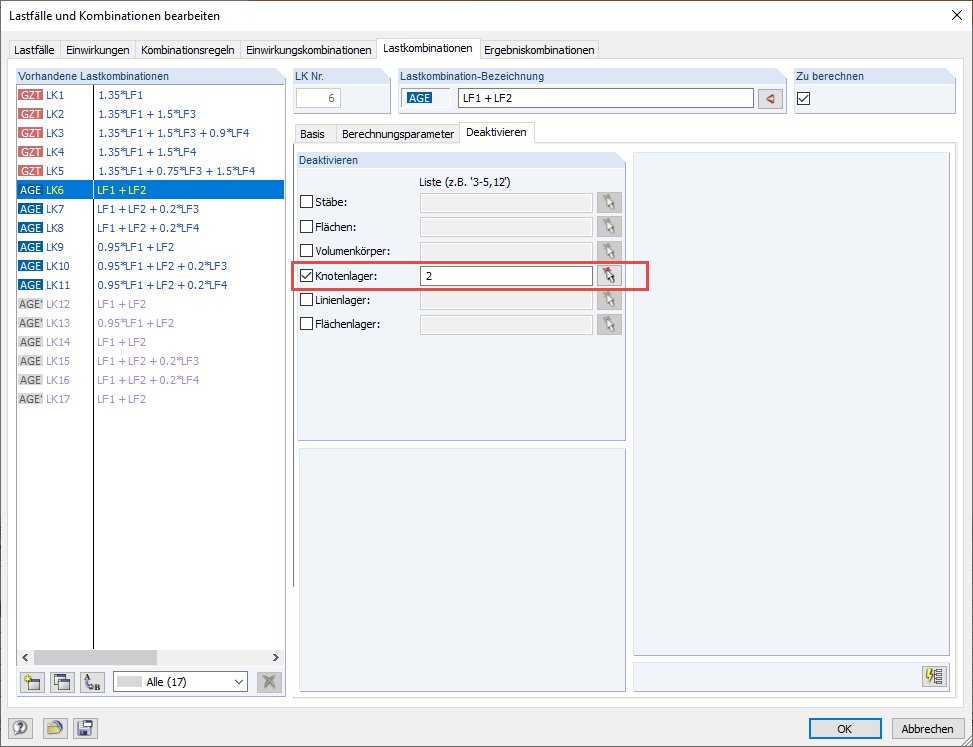This screenshot has width=973, height=747.
Task: Click the pick Flächen selection icon
Action: 609,226
